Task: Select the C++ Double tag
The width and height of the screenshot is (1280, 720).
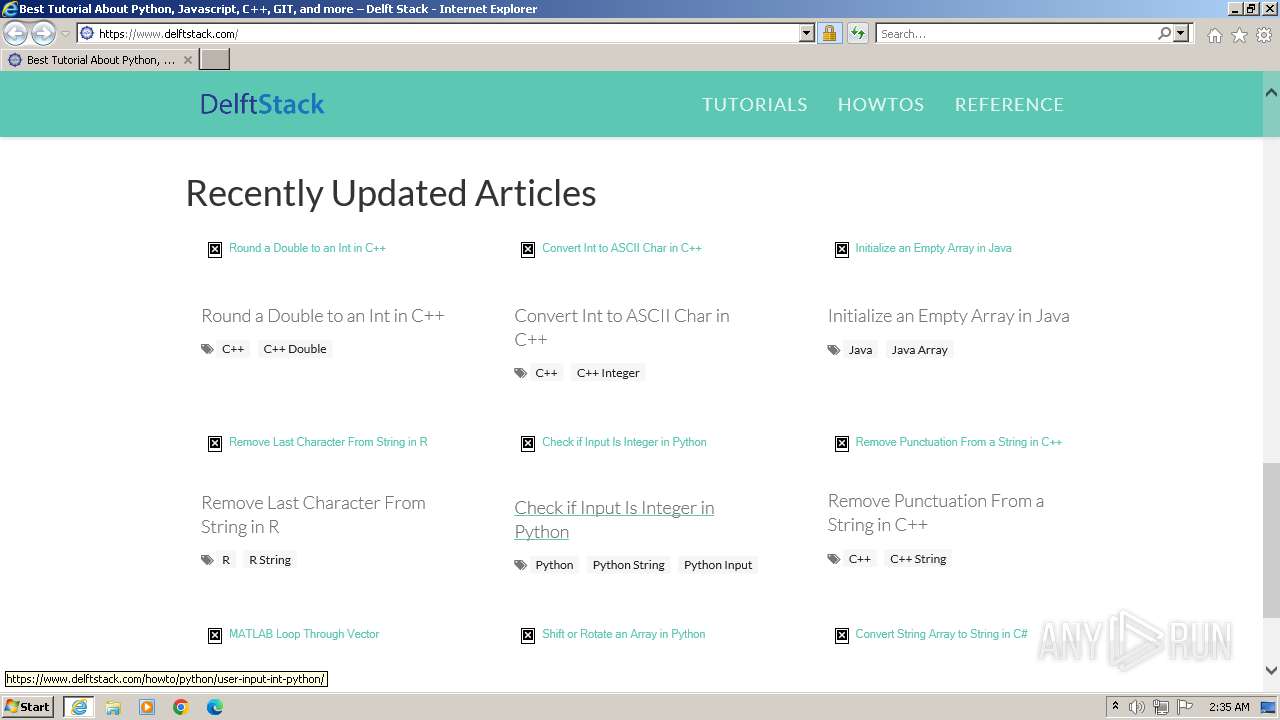Action: tap(295, 349)
